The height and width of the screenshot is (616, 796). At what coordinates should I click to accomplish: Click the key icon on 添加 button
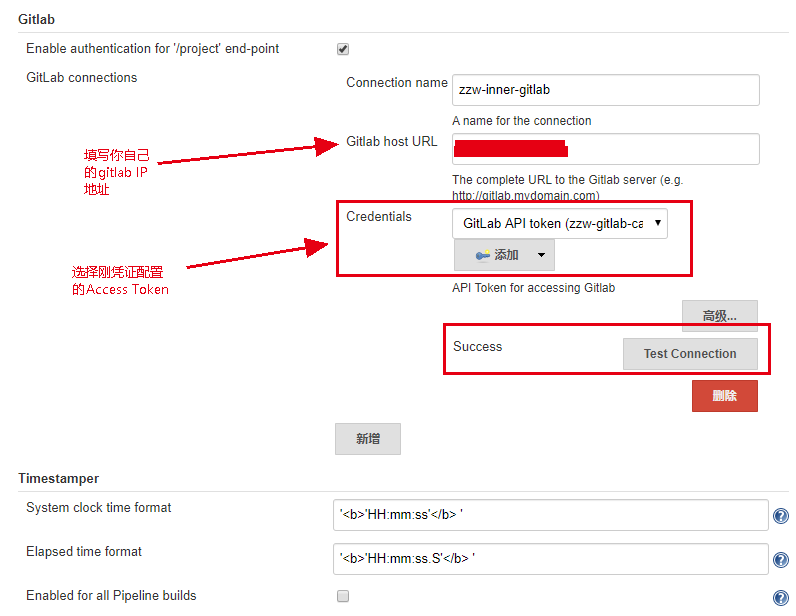click(482, 255)
